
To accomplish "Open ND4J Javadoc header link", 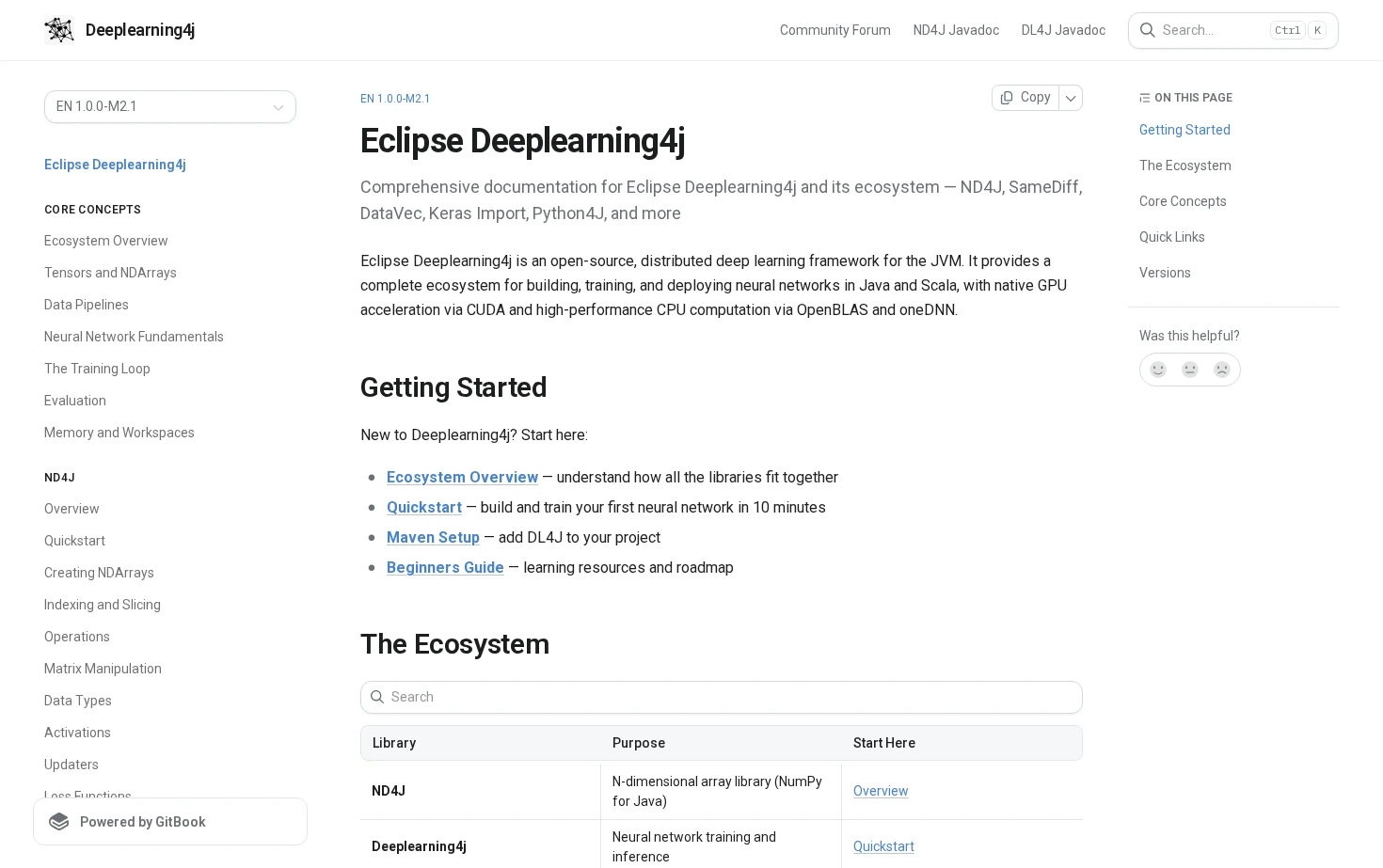I will (x=956, y=30).
